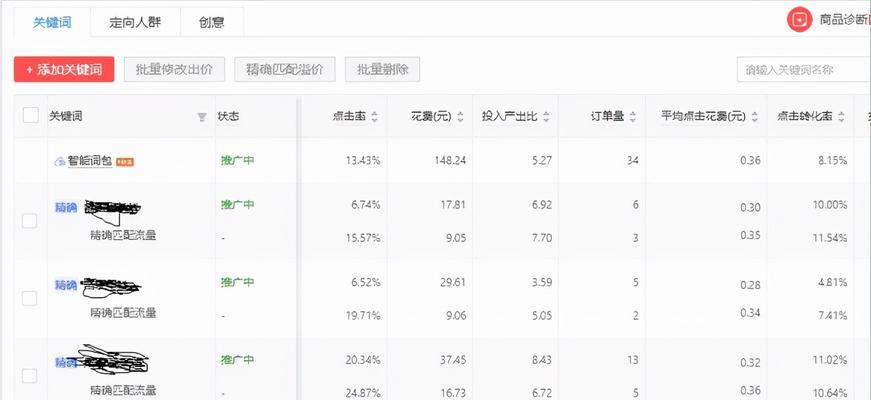871x400 pixels.
Task: Tick the select-all checkbox in table header
Action: point(31,116)
